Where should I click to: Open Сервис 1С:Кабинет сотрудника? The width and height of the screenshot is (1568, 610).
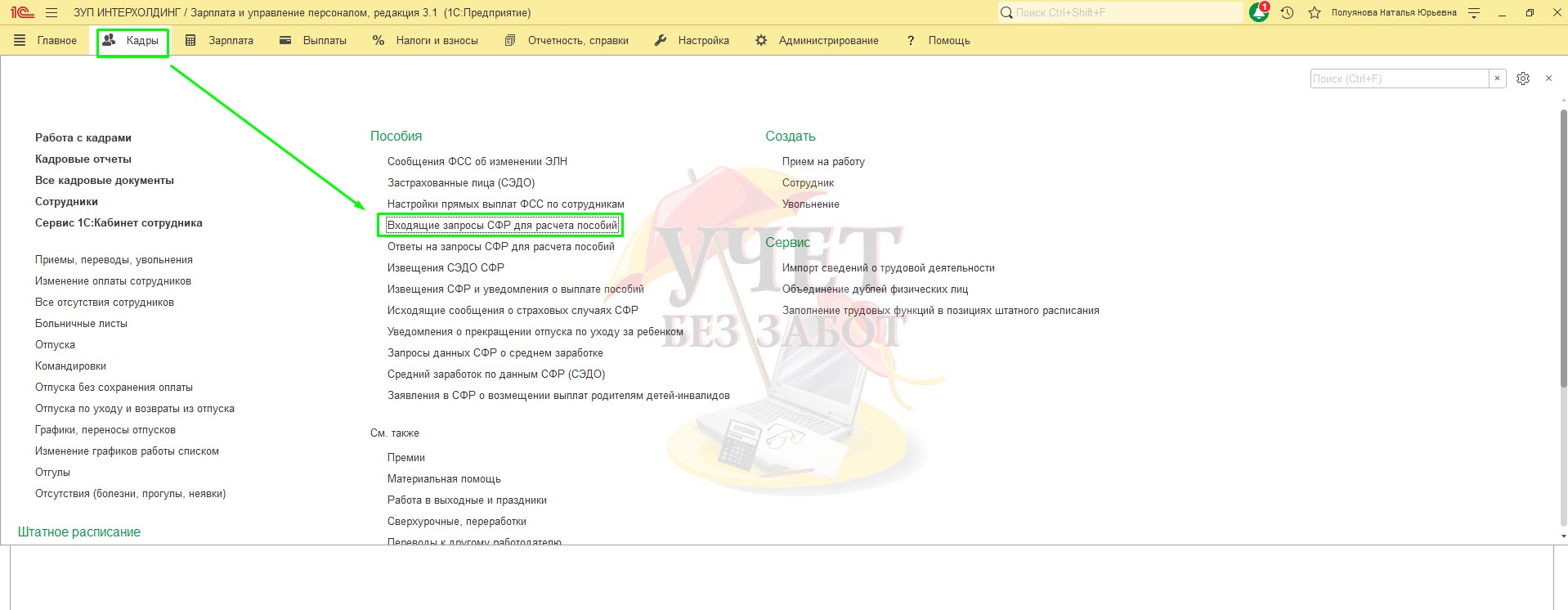pos(119,222)
